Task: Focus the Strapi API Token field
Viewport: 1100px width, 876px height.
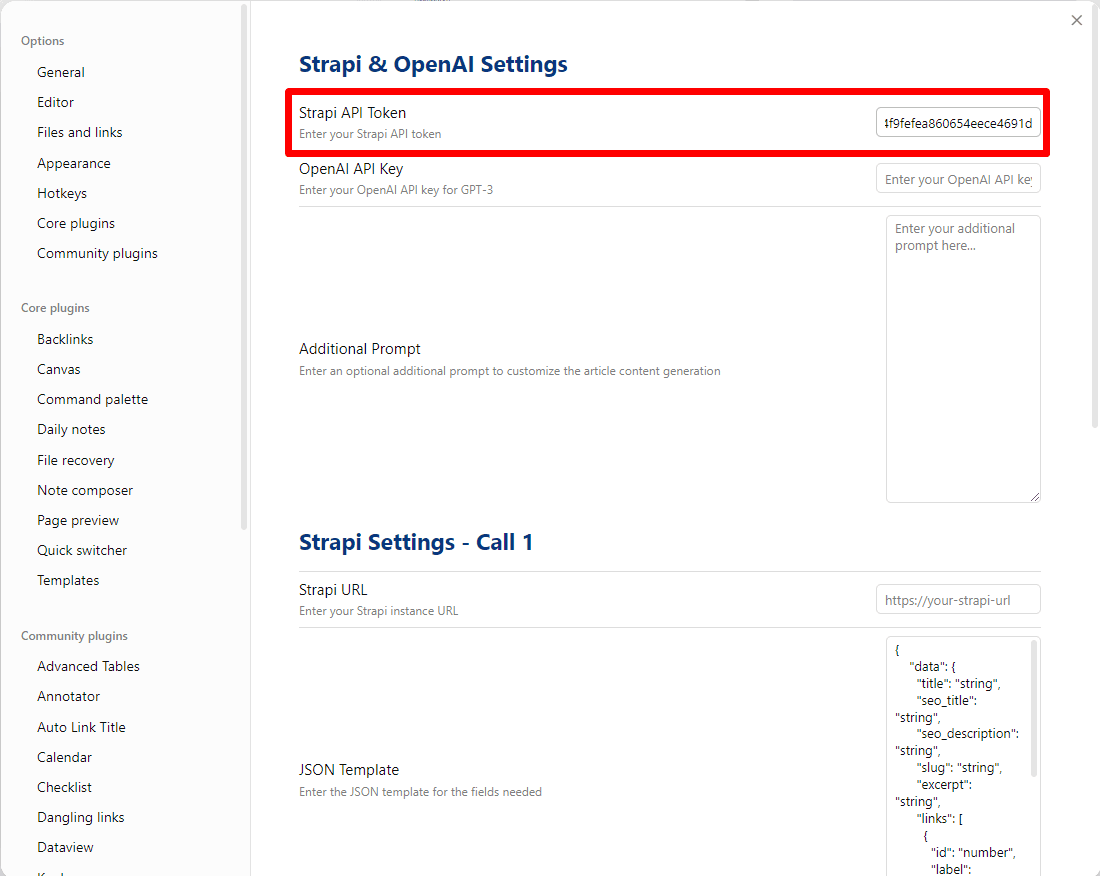Action: coord(958,123)
